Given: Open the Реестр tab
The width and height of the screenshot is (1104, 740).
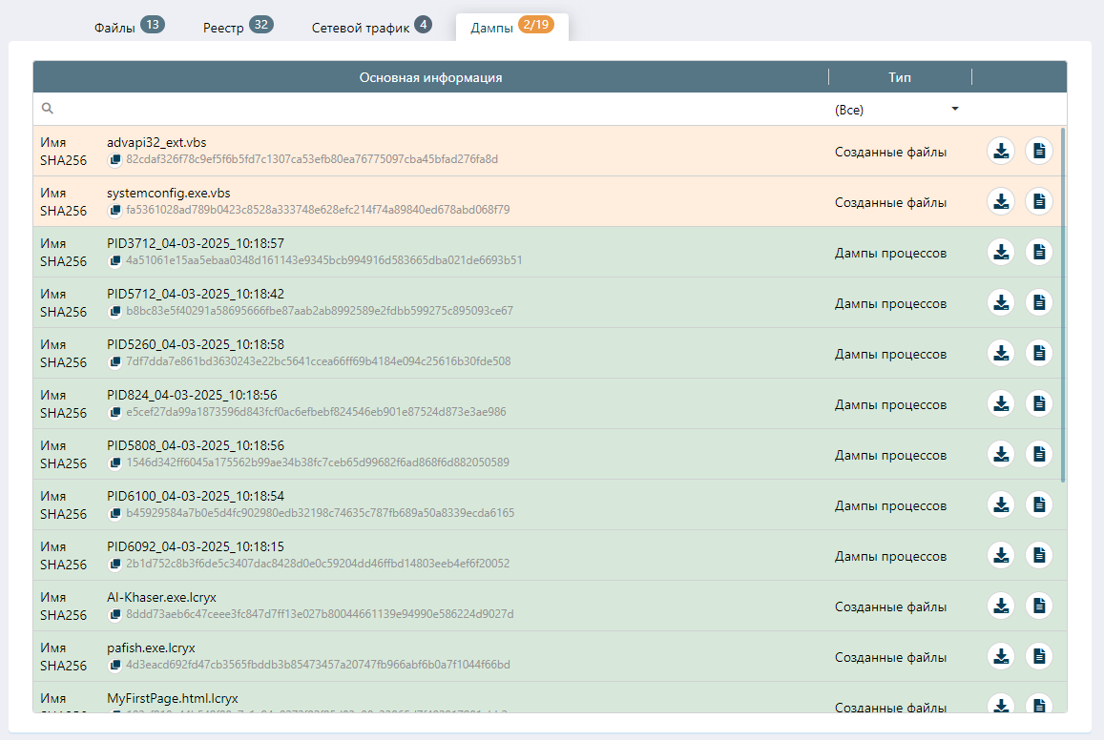Looking at the screenshot, I should click(x=237, y=27).
